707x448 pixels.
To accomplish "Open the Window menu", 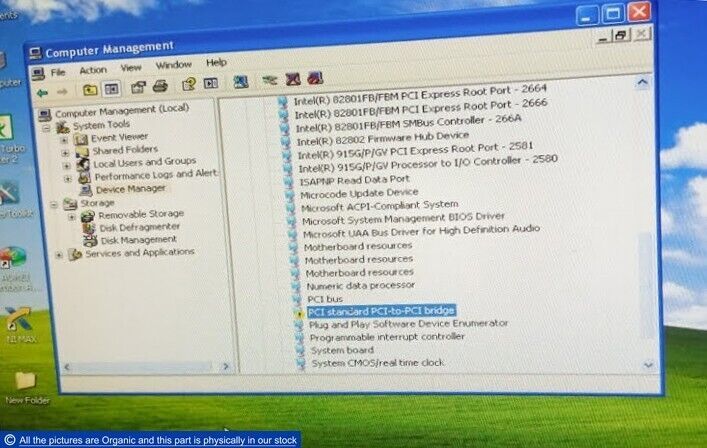I will (174, 65).
